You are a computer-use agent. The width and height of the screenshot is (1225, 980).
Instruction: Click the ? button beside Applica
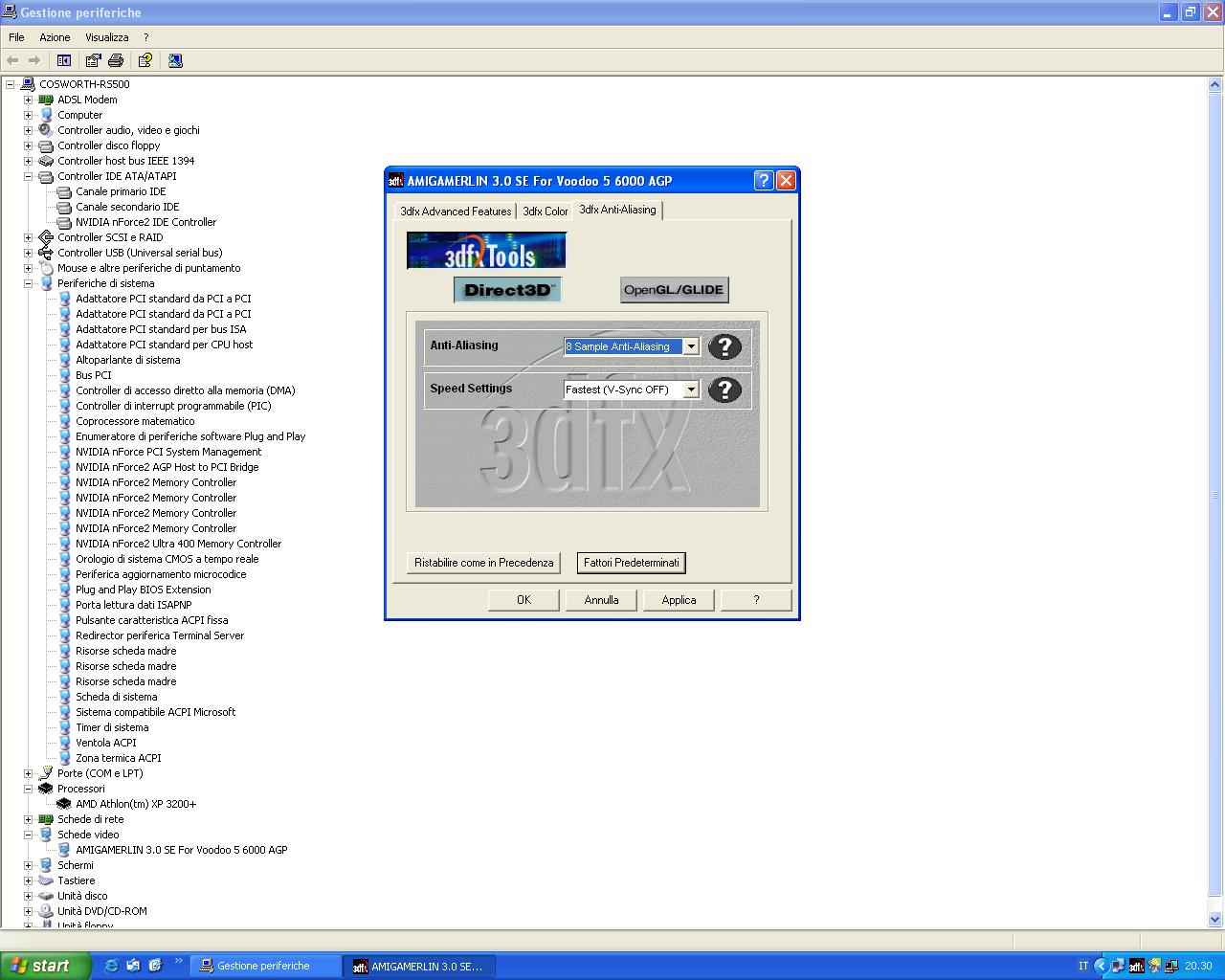756,600
